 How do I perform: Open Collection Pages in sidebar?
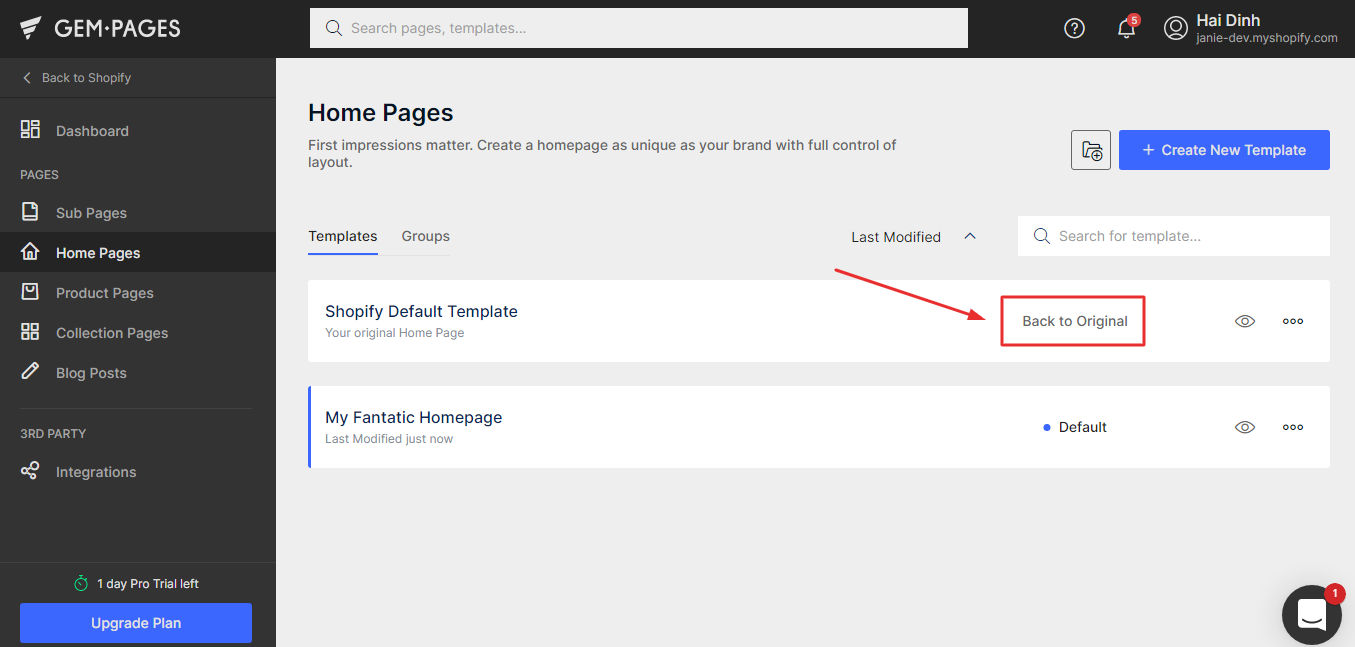[x=138, y=333]
